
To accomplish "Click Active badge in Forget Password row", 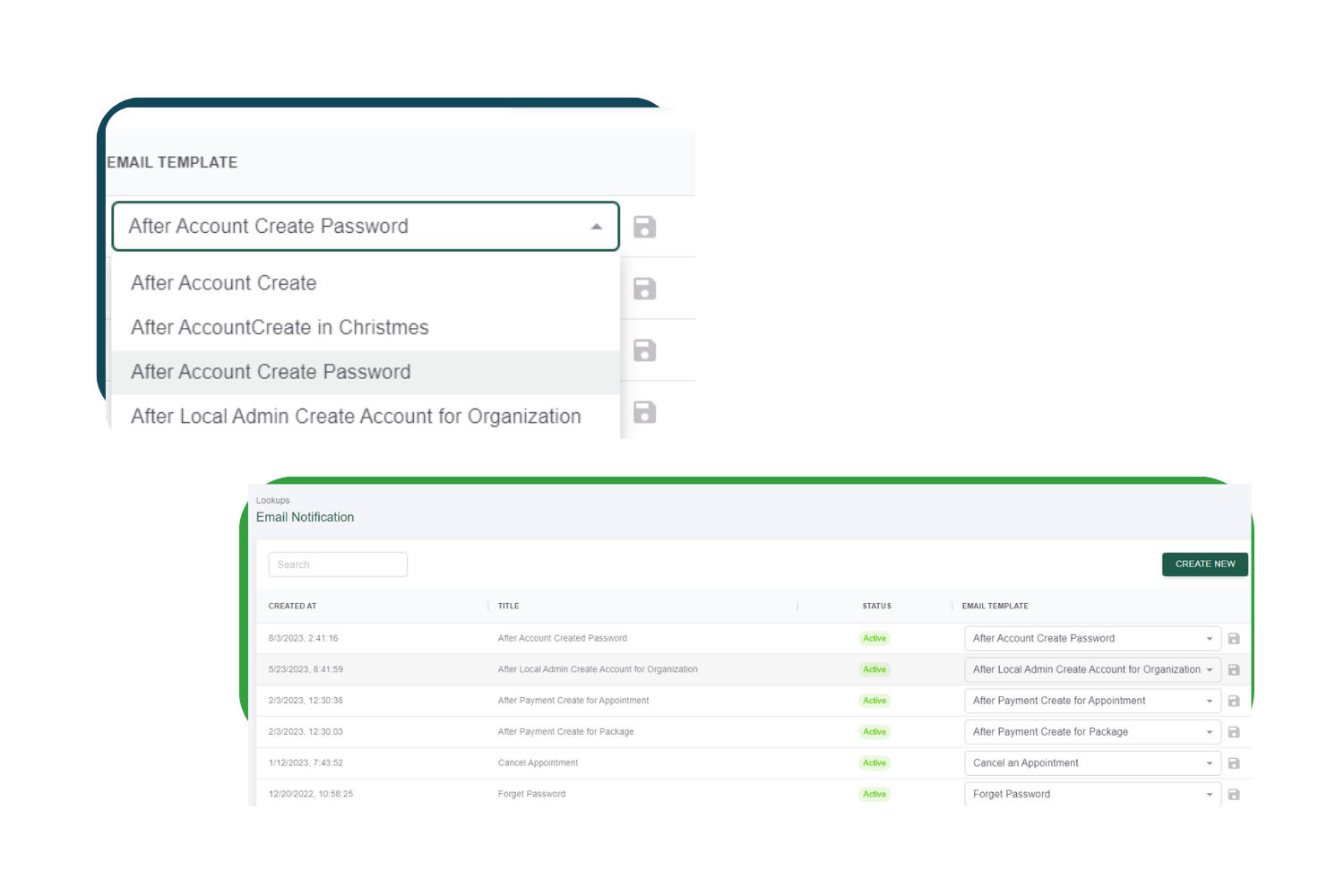I will 874,795.
